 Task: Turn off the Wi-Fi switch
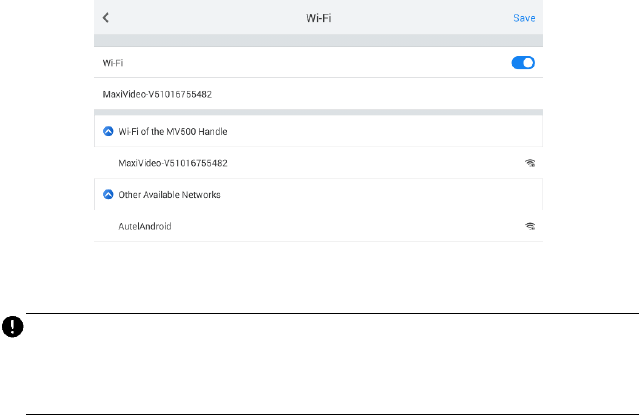click(x=523, y=62)
